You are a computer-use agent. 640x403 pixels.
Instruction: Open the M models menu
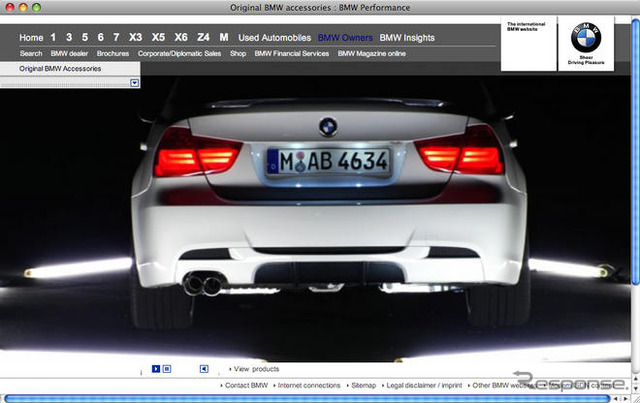[224, 37]
